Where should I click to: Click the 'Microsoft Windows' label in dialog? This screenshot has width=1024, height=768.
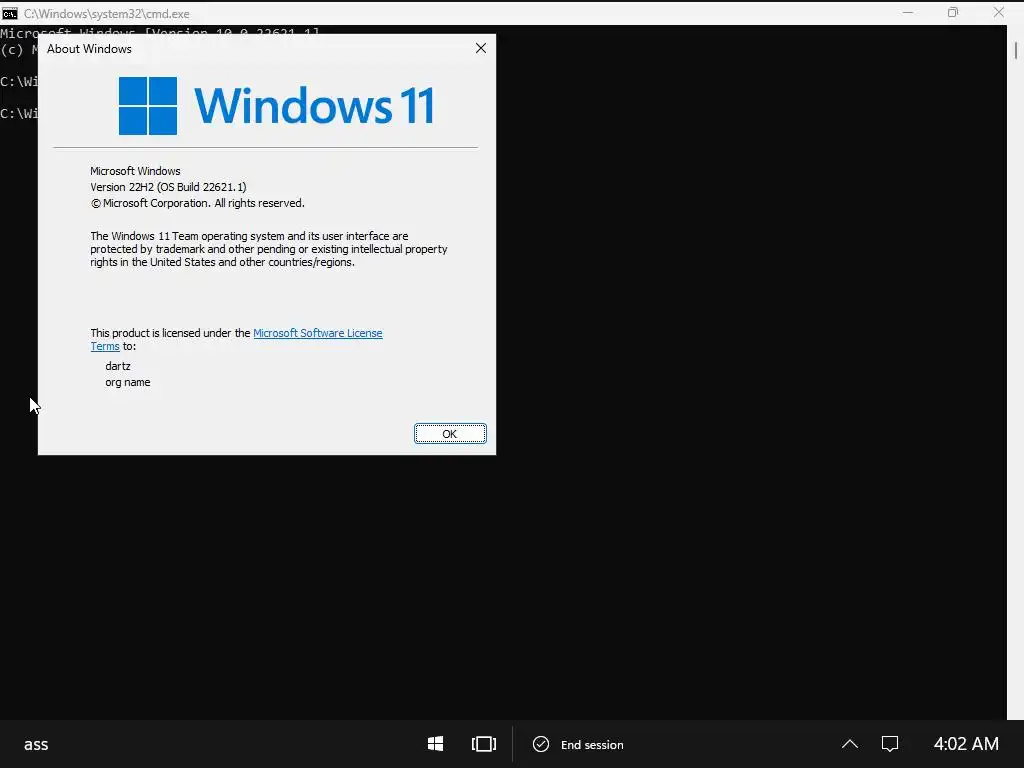(135, 171)
